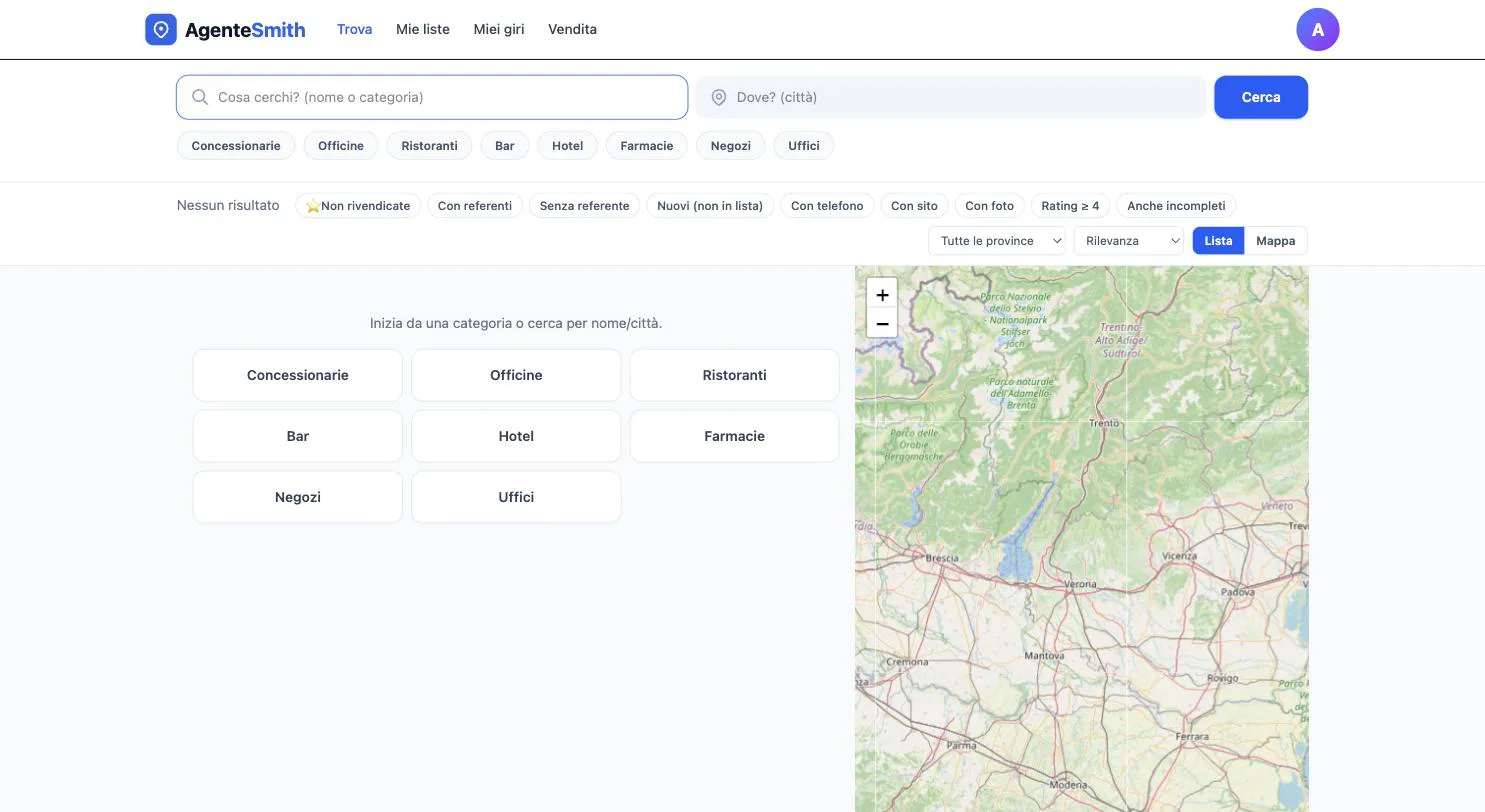
Task: Click the Concessionarie quick chip below search
Action: [236, 146]
